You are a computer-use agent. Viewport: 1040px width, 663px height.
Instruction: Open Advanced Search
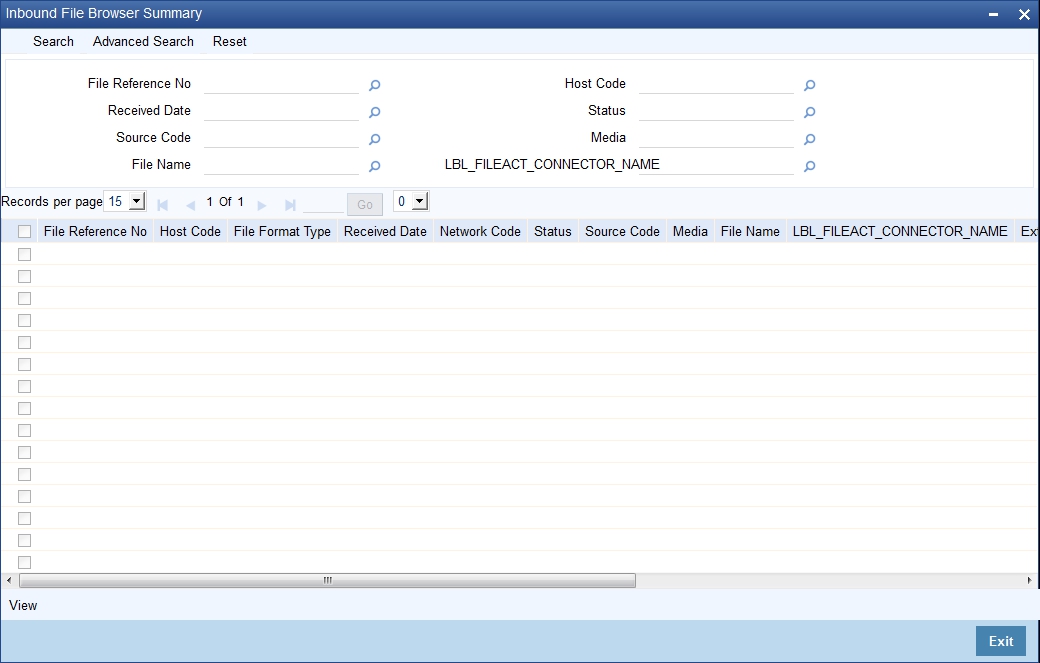click(143, 41)
